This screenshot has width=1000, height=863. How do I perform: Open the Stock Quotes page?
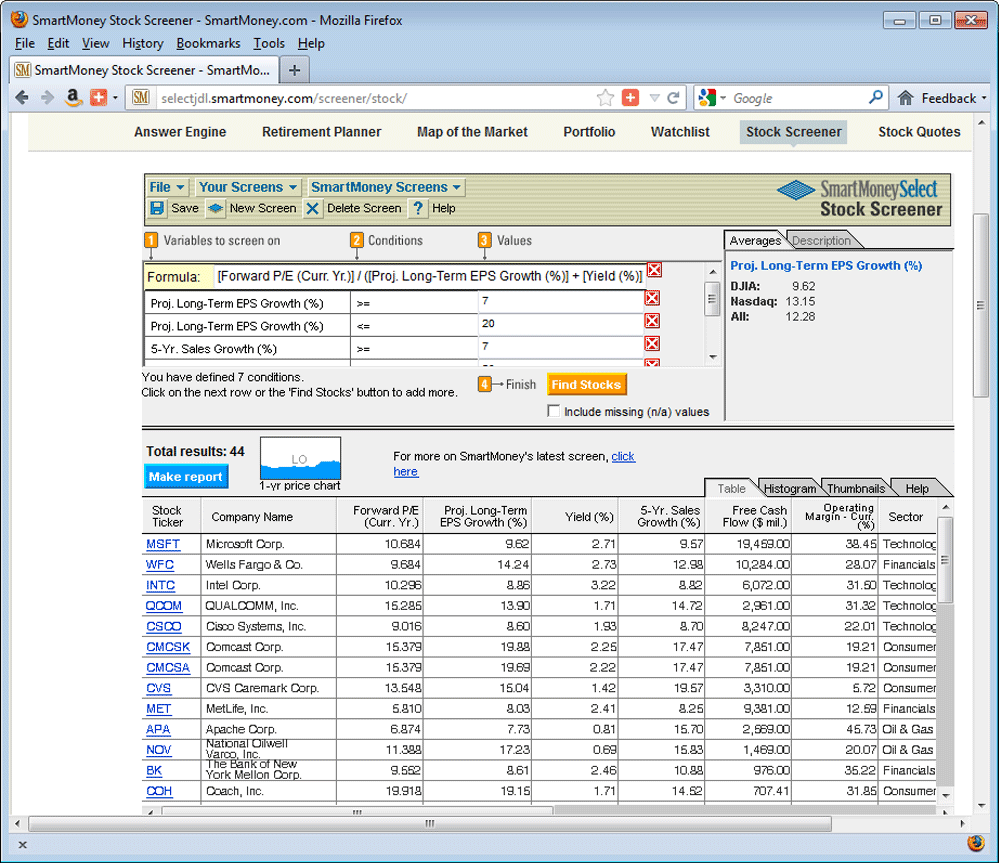click(919, 132)
